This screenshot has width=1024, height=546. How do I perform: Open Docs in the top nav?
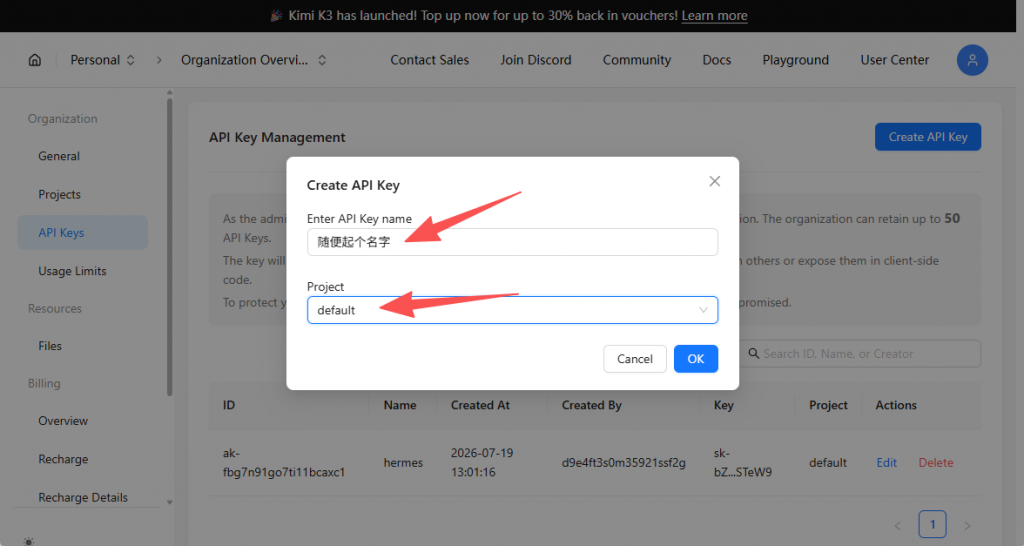click(x=716, y=60)
